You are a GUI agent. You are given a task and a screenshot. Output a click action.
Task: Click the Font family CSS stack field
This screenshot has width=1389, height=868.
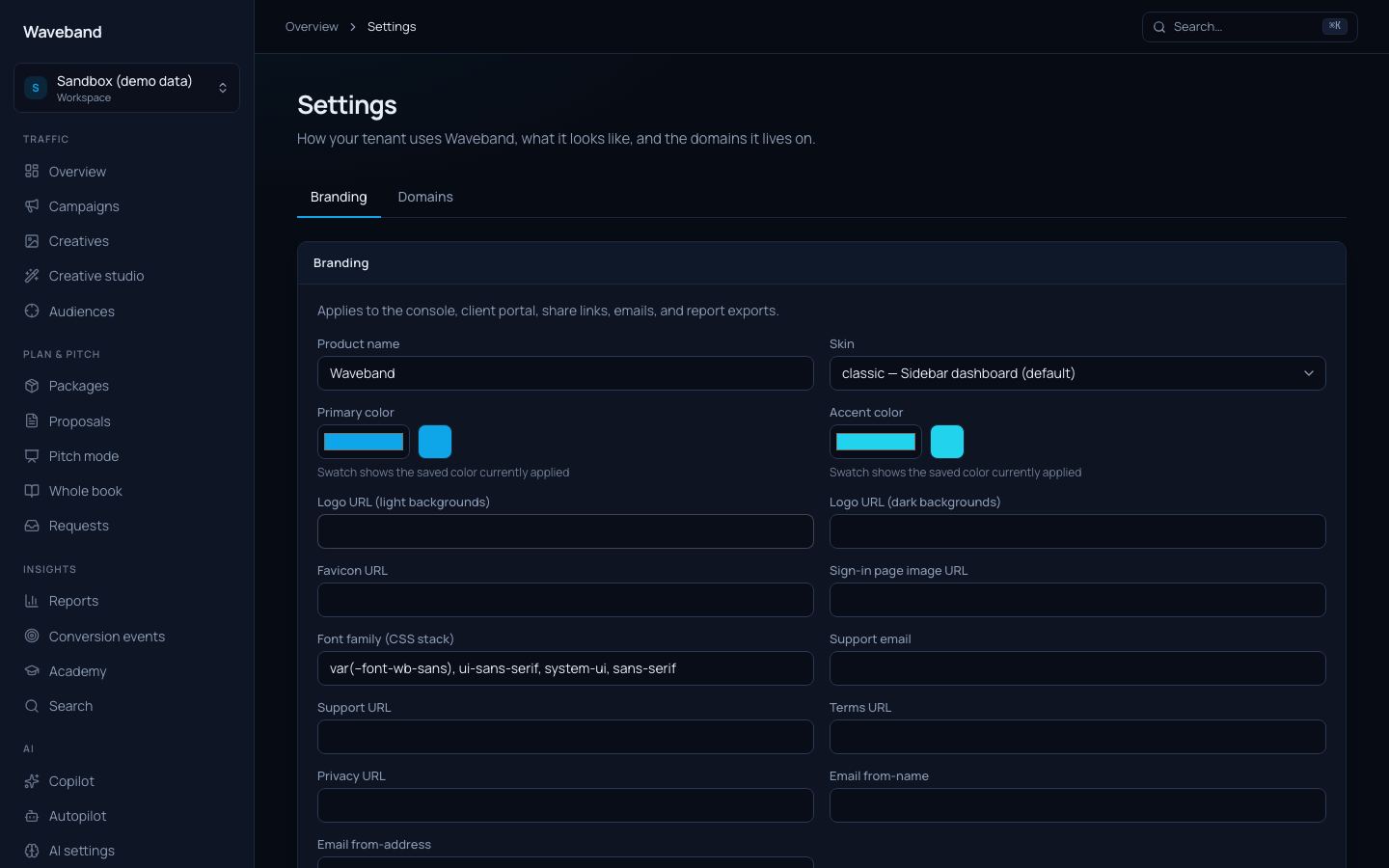(x=565, y=668)
